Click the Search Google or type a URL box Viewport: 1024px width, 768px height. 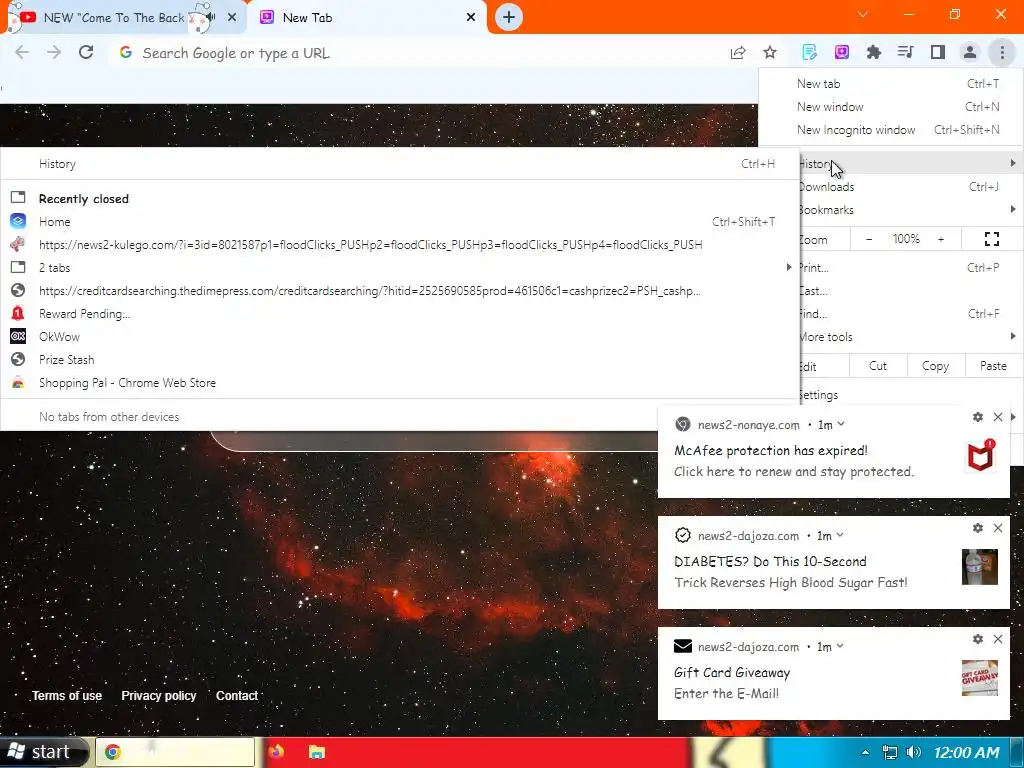[x=418, y=53]
